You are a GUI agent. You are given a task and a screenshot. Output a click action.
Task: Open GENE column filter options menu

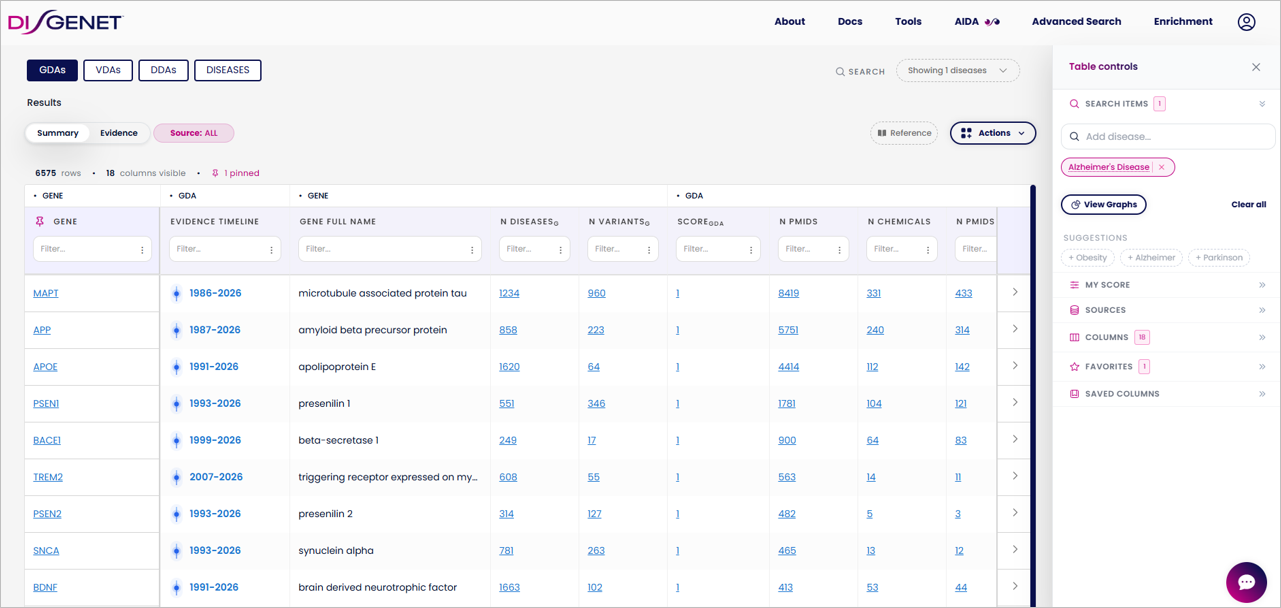142,250
